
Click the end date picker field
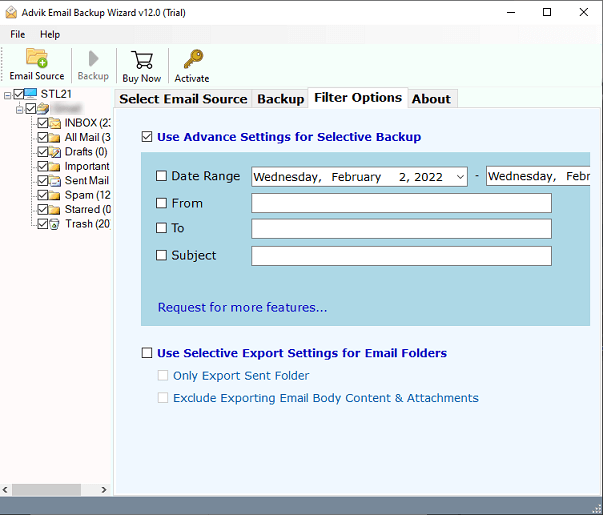[x=538, y=176]
